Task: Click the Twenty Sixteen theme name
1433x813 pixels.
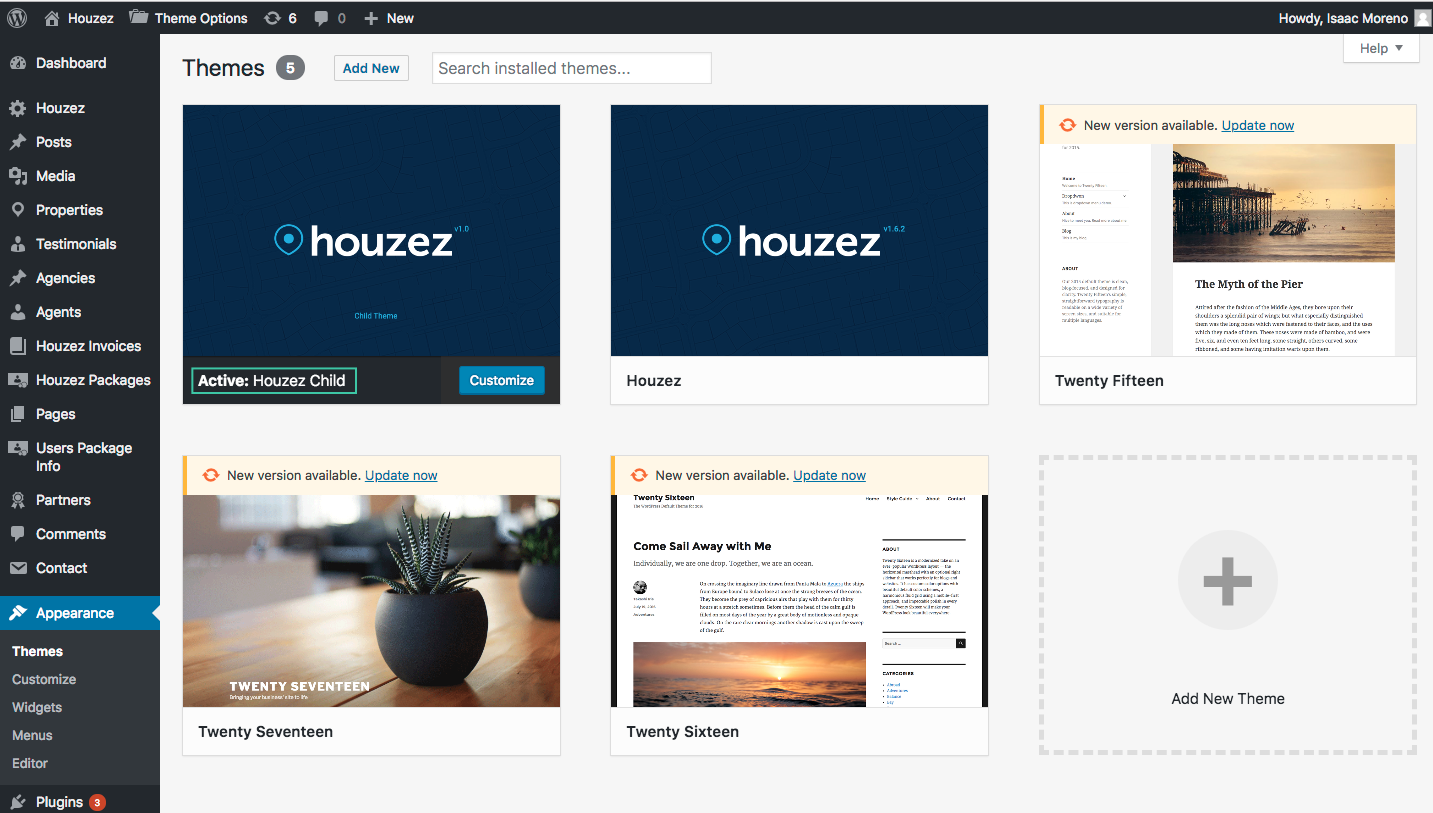Action: tap(683, 732)
